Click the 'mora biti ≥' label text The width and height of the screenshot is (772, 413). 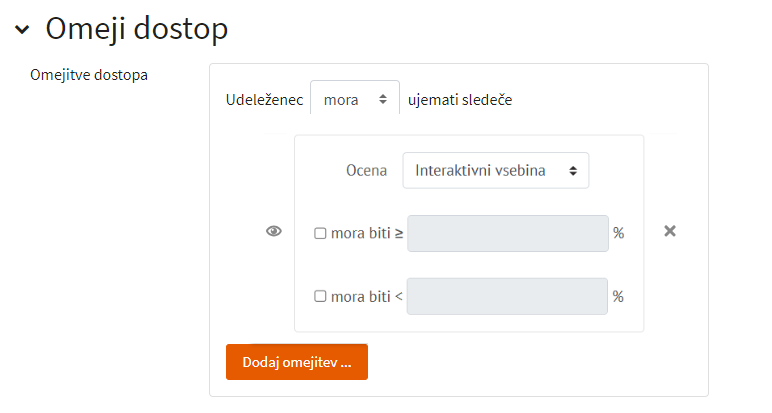[x=367, y=233]
